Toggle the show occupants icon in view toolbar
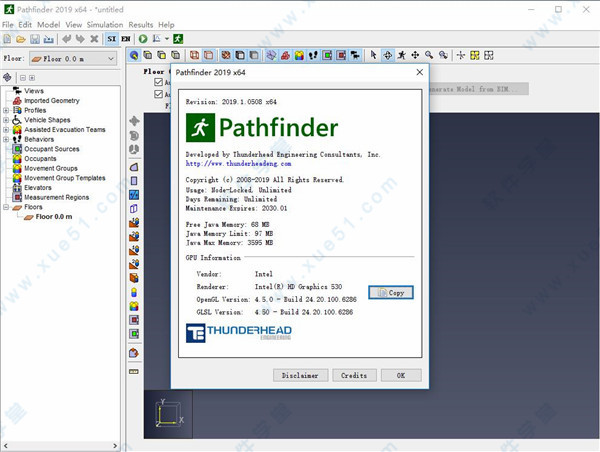This screenshot has width=600, height=452. click(x=299, y=55)
